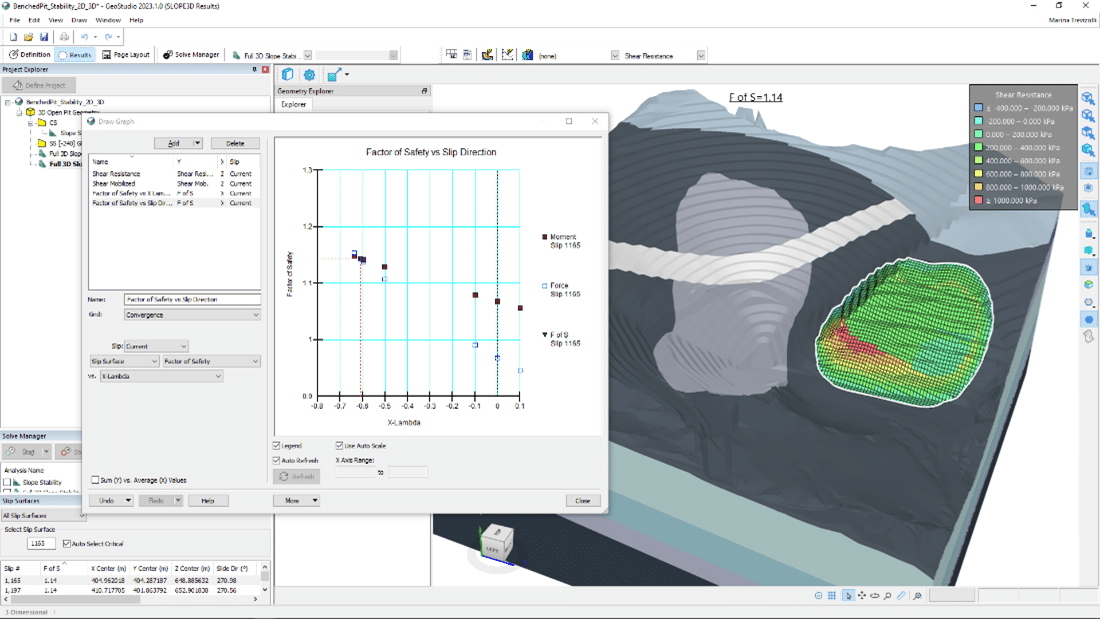Enable the Legend checkbox in Draw Graph
The width and height of the screenshot is (1100, 619).
click(276, 445)
